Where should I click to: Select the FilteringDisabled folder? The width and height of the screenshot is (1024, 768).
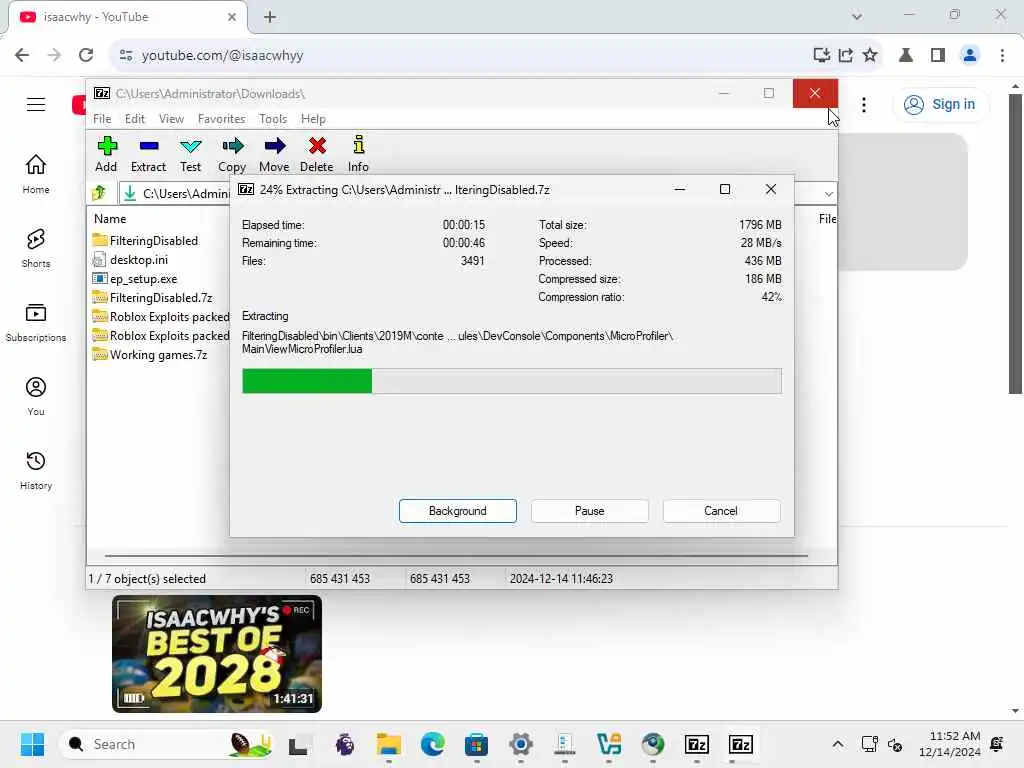(145, 240)
